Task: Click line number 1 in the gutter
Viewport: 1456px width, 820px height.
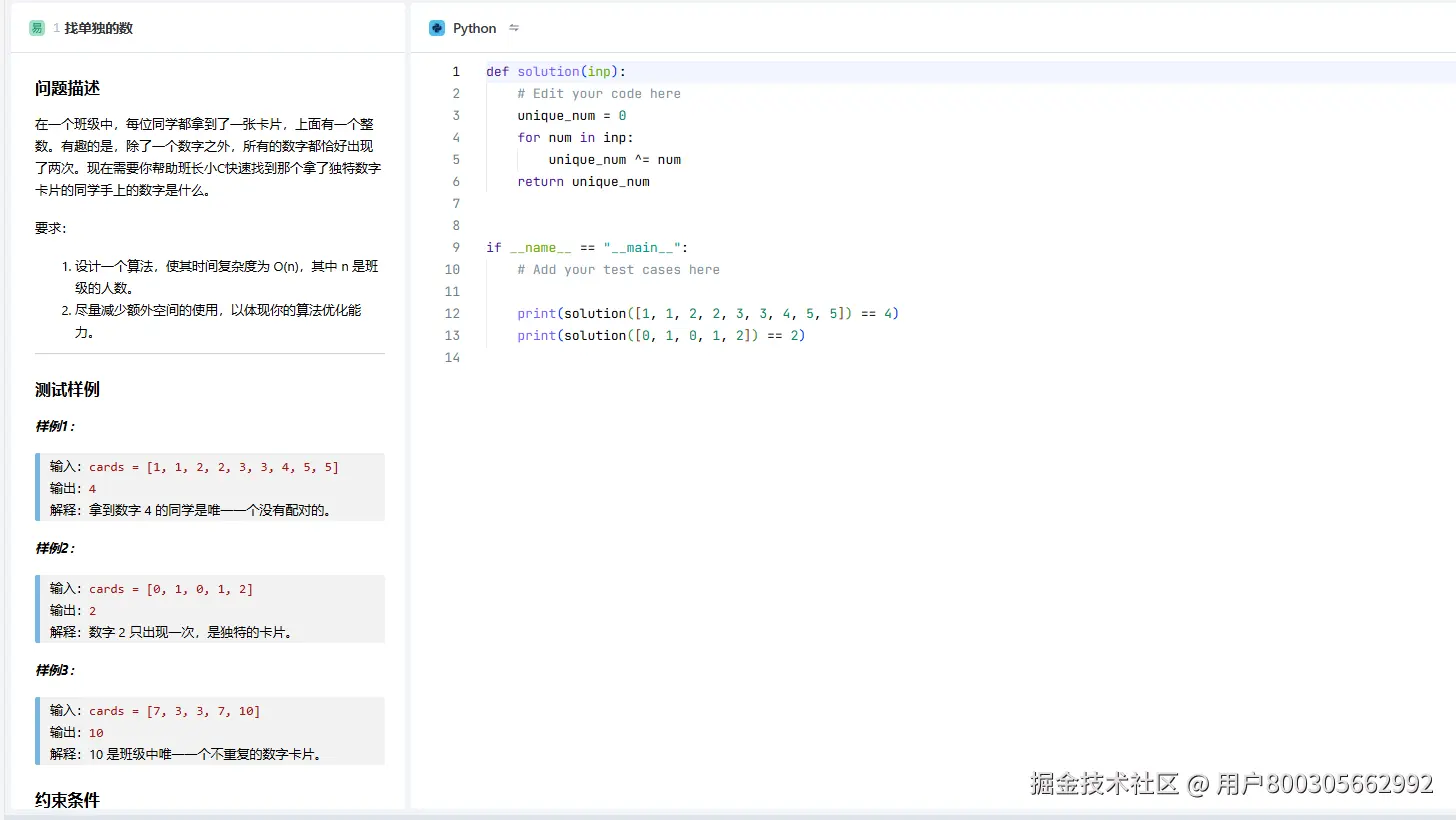Action: (x=456, y=72)
